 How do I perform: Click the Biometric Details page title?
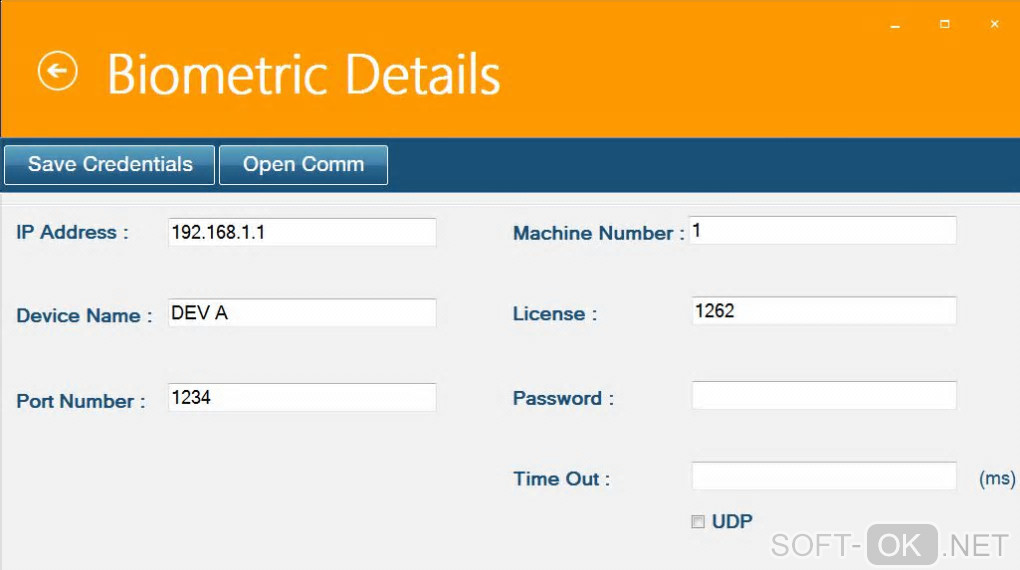click(x=303, y=74)
